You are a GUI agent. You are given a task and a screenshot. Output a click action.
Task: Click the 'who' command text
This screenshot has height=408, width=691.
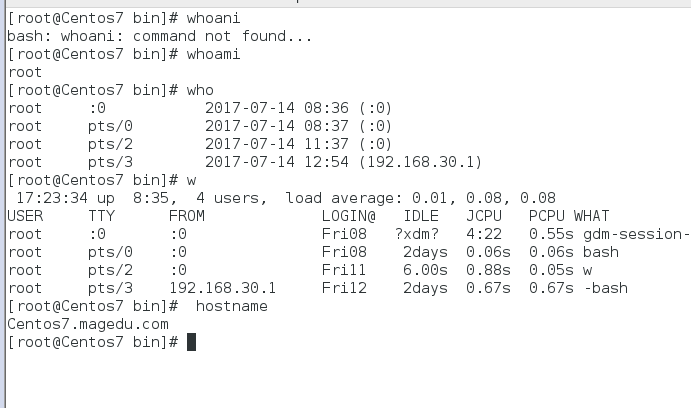pyautogui.click(x=200, y=90)
